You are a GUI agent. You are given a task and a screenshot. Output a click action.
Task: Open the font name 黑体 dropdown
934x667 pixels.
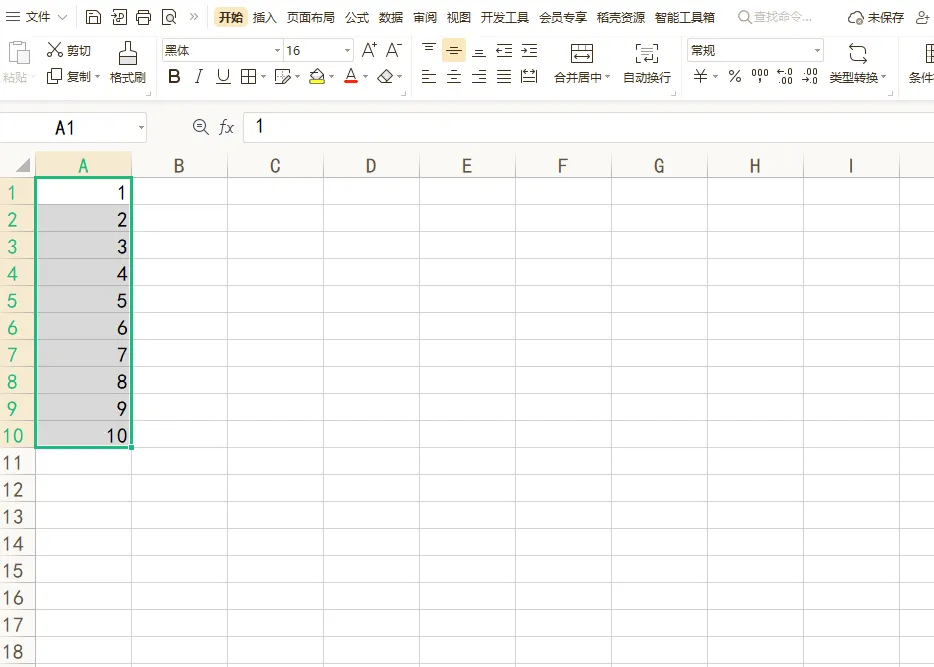point(277,51)
